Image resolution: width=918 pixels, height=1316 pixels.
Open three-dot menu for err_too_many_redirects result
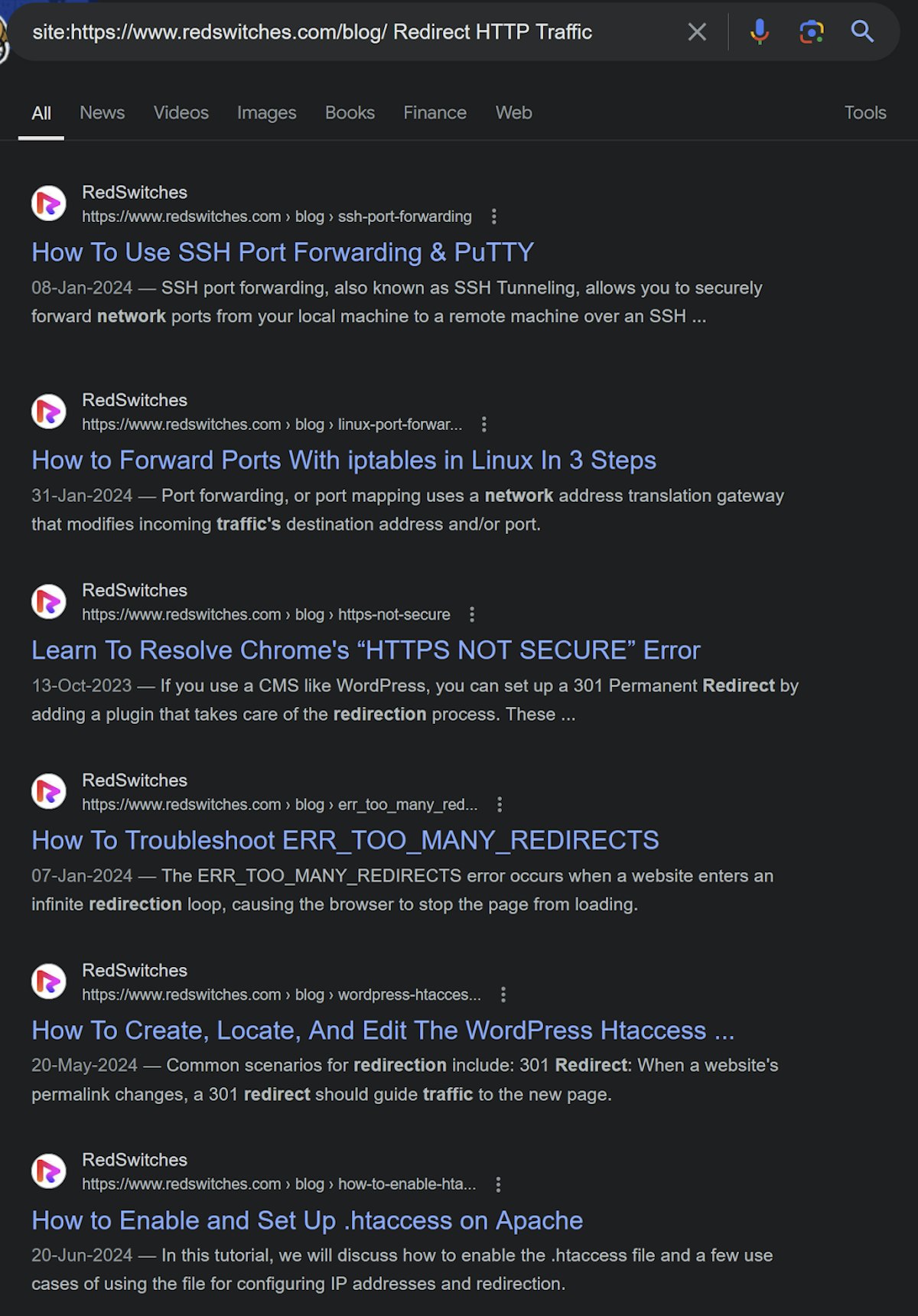click(x=500, y=805)
